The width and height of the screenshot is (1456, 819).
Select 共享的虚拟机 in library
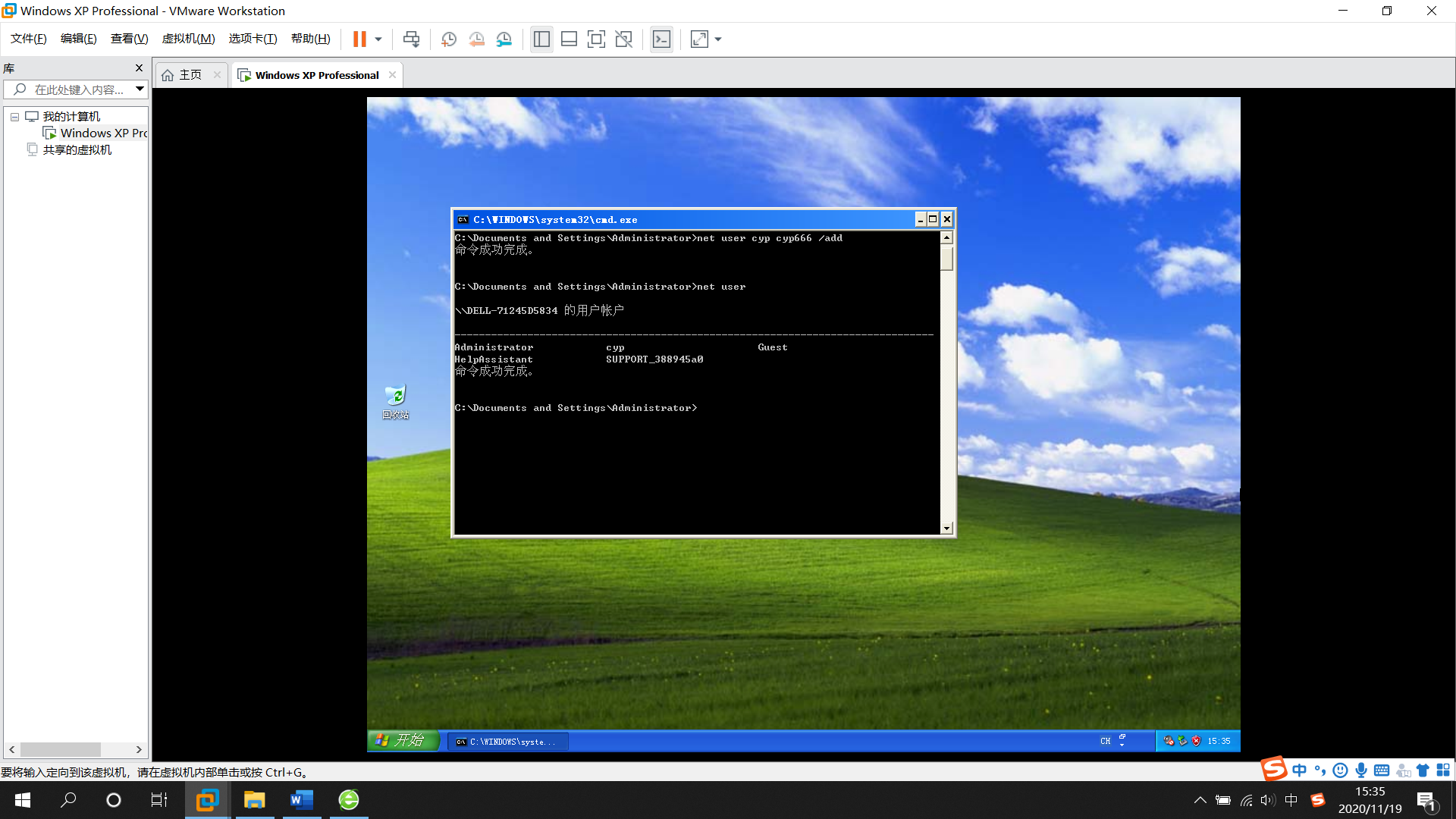[x=77, y=150]
